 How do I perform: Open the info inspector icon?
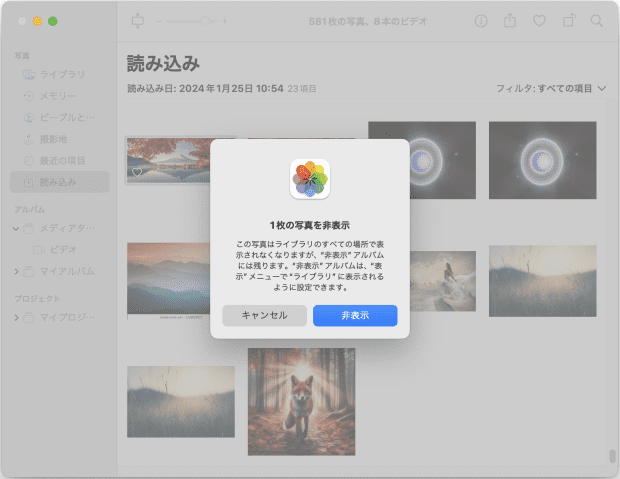481,21
